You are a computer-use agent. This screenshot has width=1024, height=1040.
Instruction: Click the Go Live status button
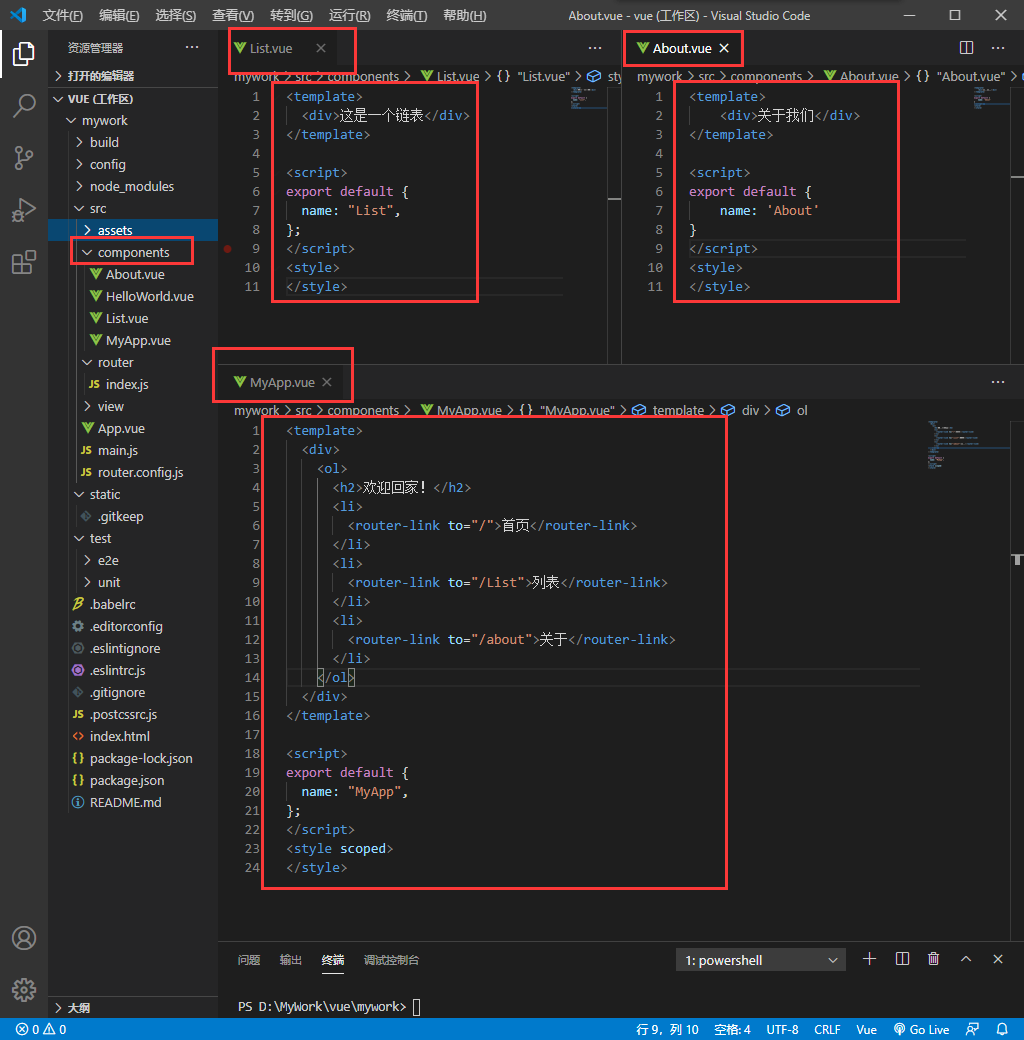point(921,1029)
